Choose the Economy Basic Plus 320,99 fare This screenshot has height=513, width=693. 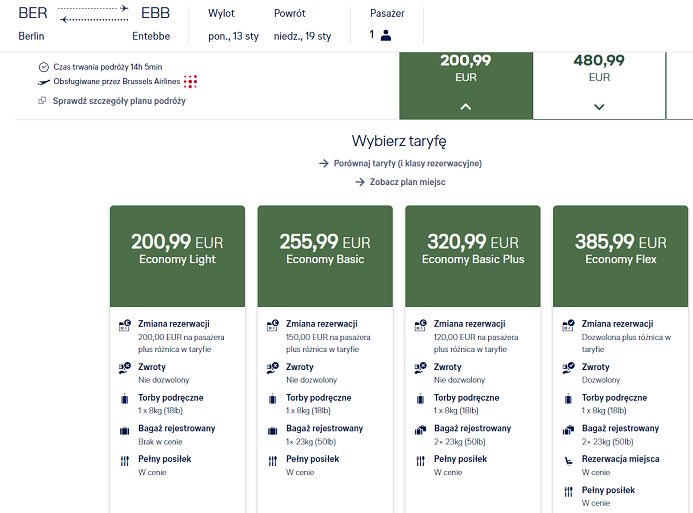[473, 256]
